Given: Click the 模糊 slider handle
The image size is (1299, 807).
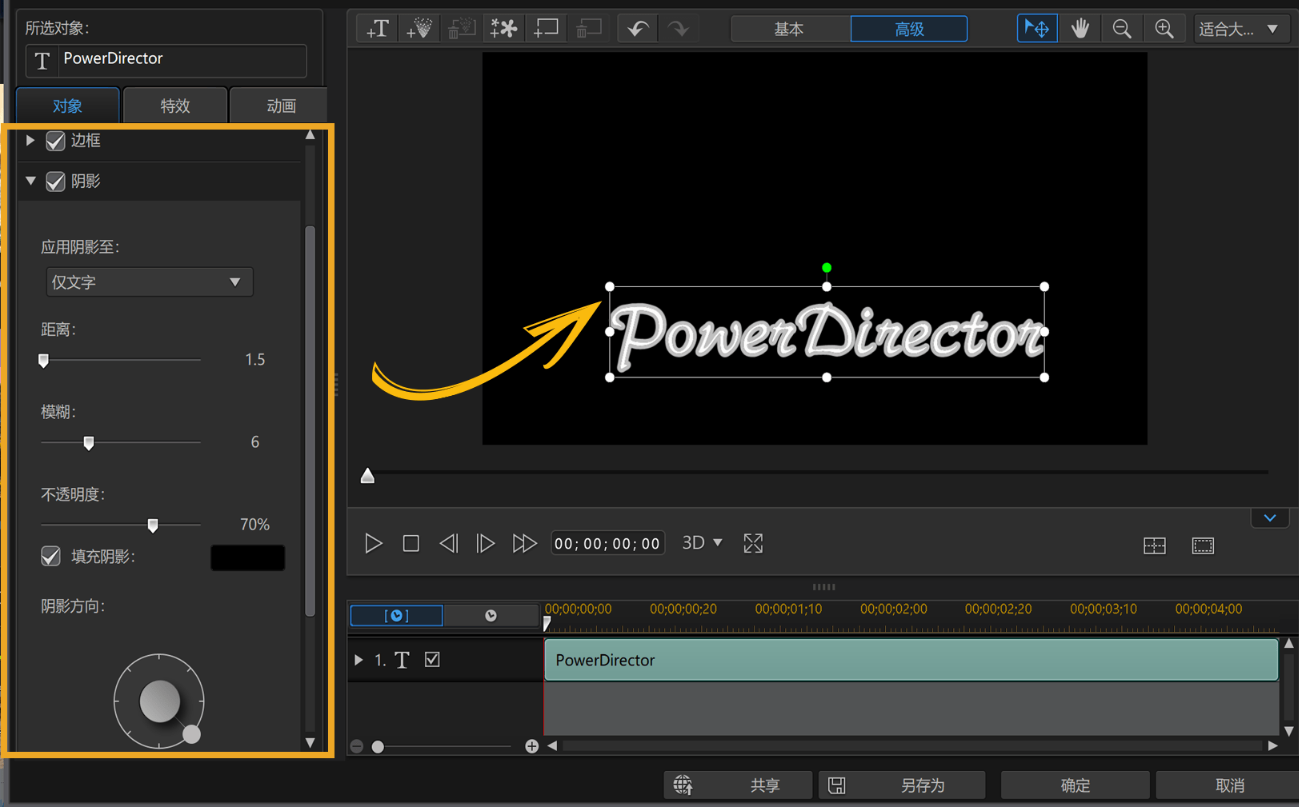Looking at the screenshot, I should coord(89,442).
